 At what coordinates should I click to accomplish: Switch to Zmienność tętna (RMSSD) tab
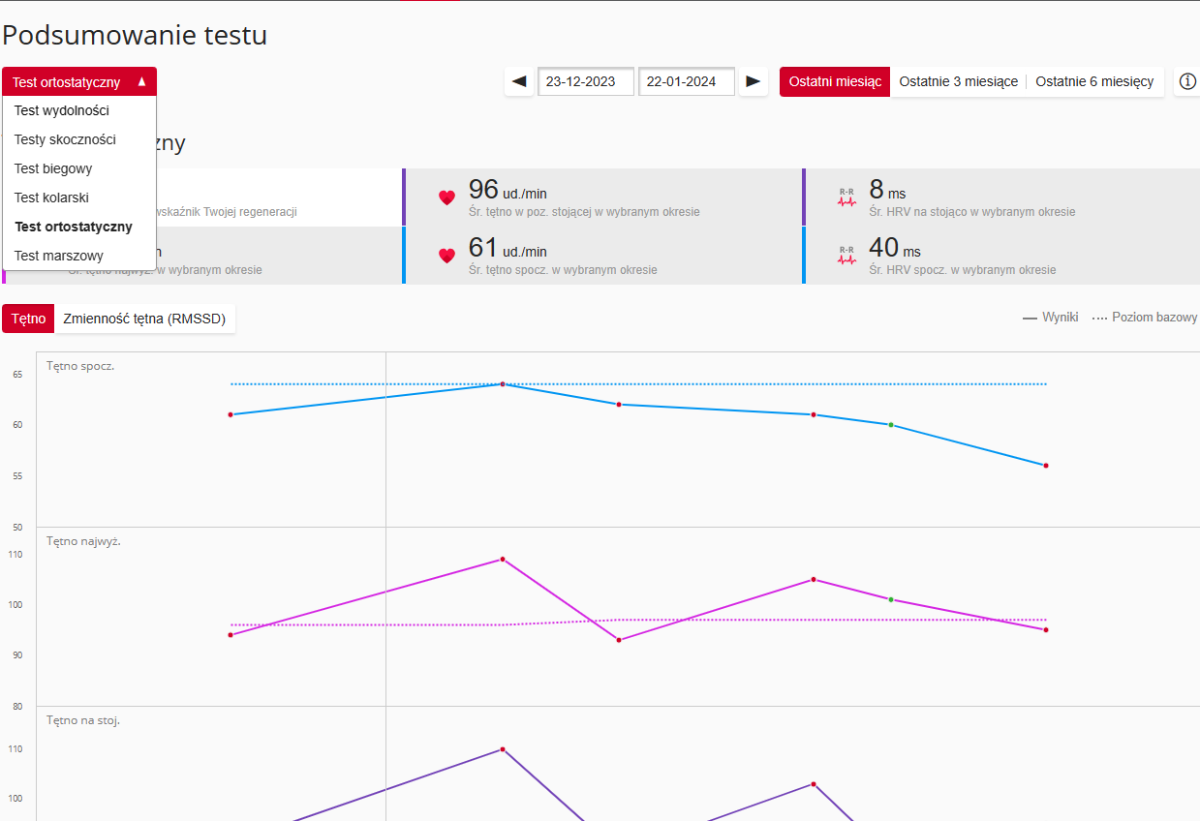click(144, 319)
